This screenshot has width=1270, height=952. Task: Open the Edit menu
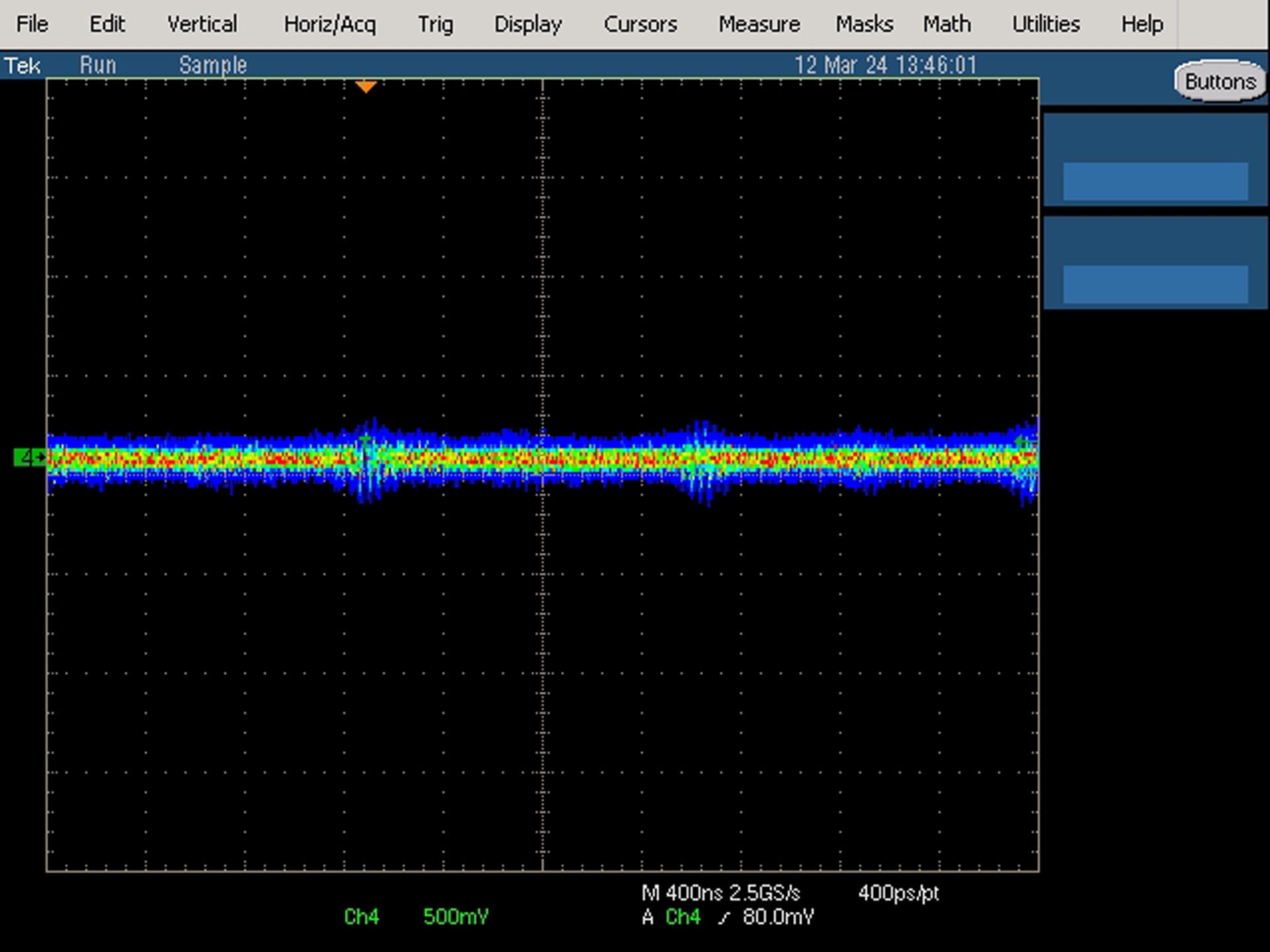[x=107, y=24]
